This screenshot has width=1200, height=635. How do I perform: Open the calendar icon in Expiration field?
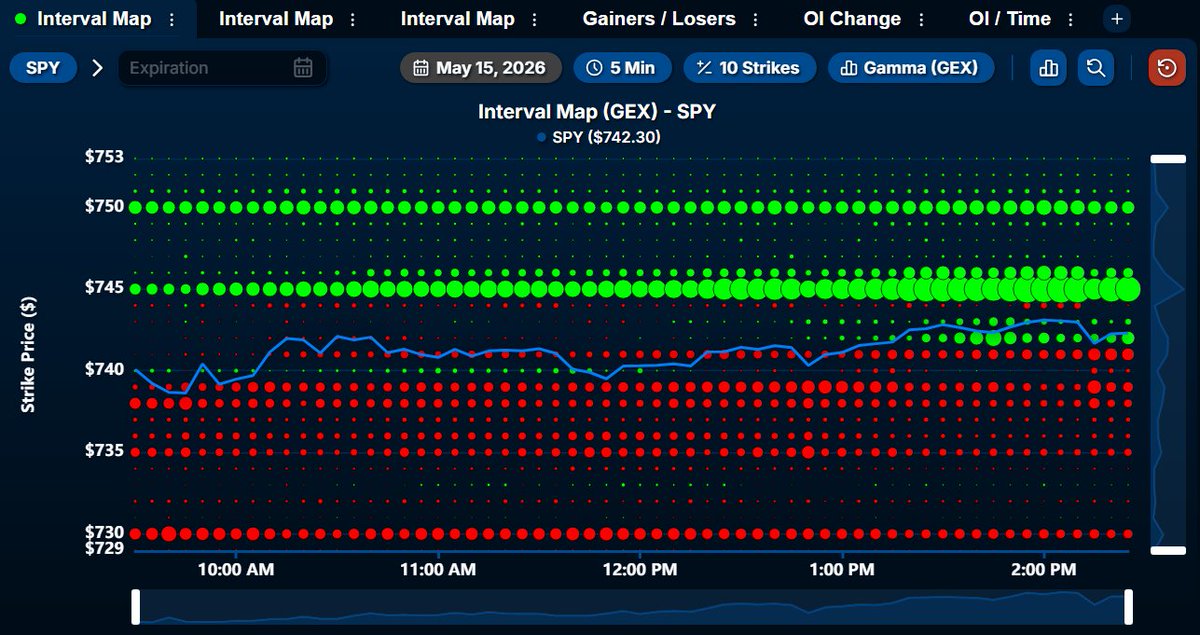303,68
